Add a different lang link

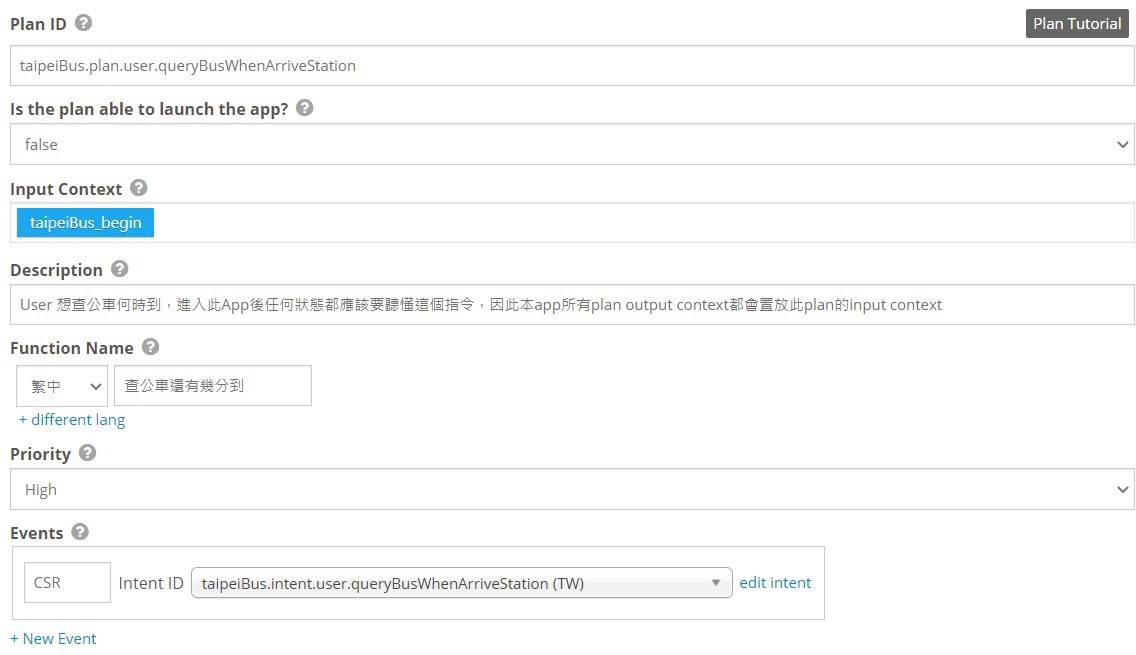(x=72, y=420)
